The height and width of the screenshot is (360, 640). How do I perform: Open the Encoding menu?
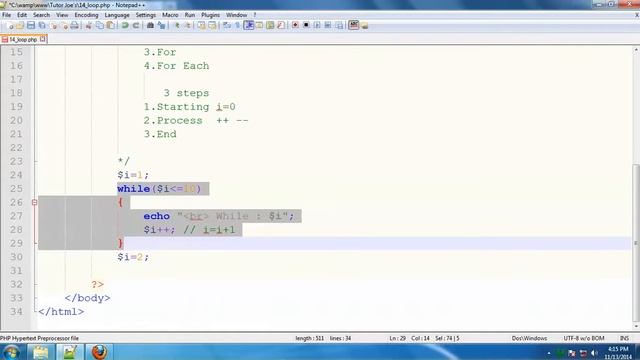86,15
